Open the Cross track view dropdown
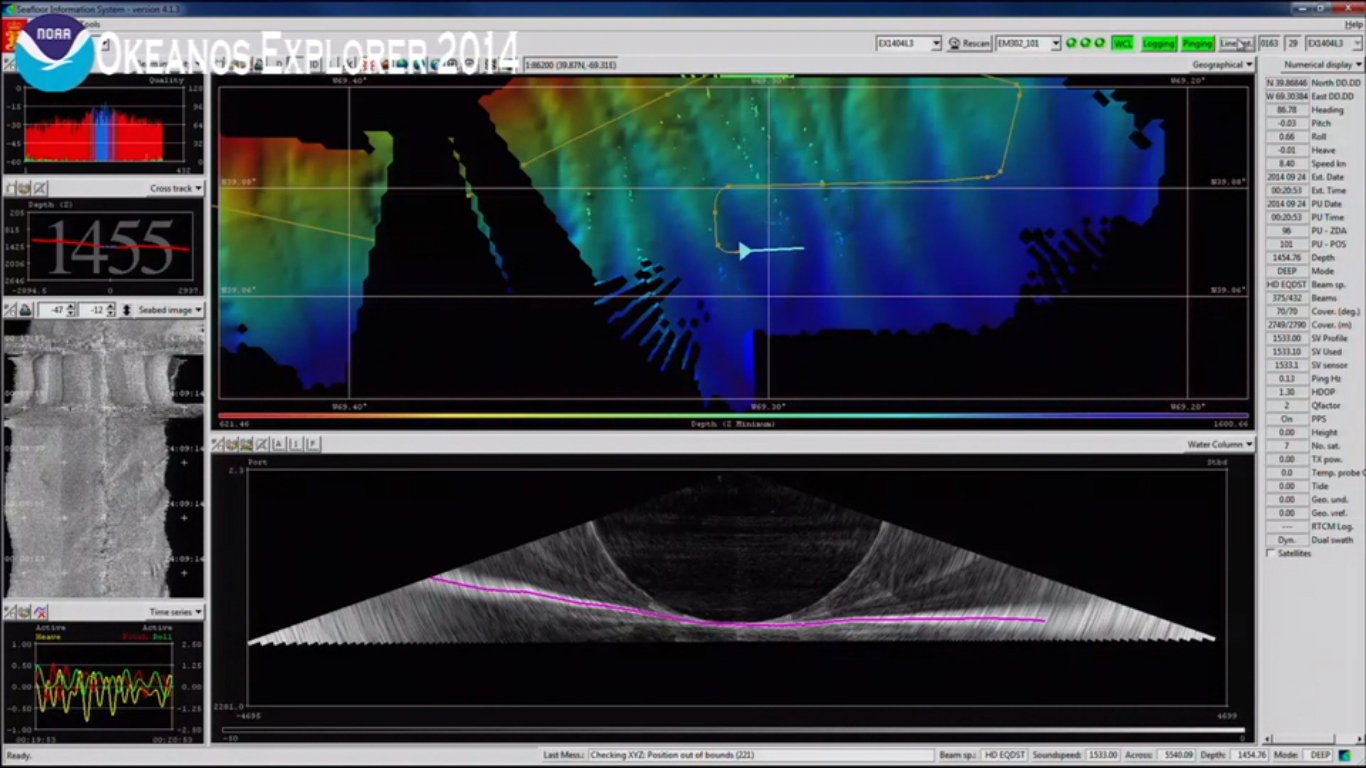The image size is (1366, 768). click(176, 188)
